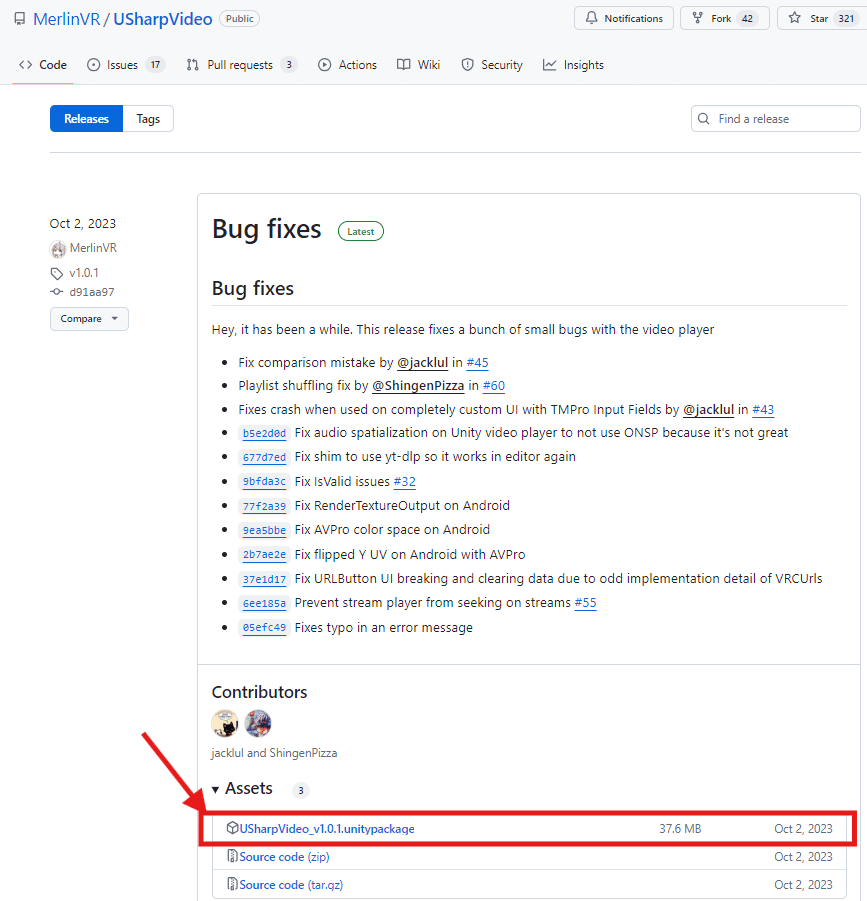Click the Security shield icon

click(x=468, y=65)
